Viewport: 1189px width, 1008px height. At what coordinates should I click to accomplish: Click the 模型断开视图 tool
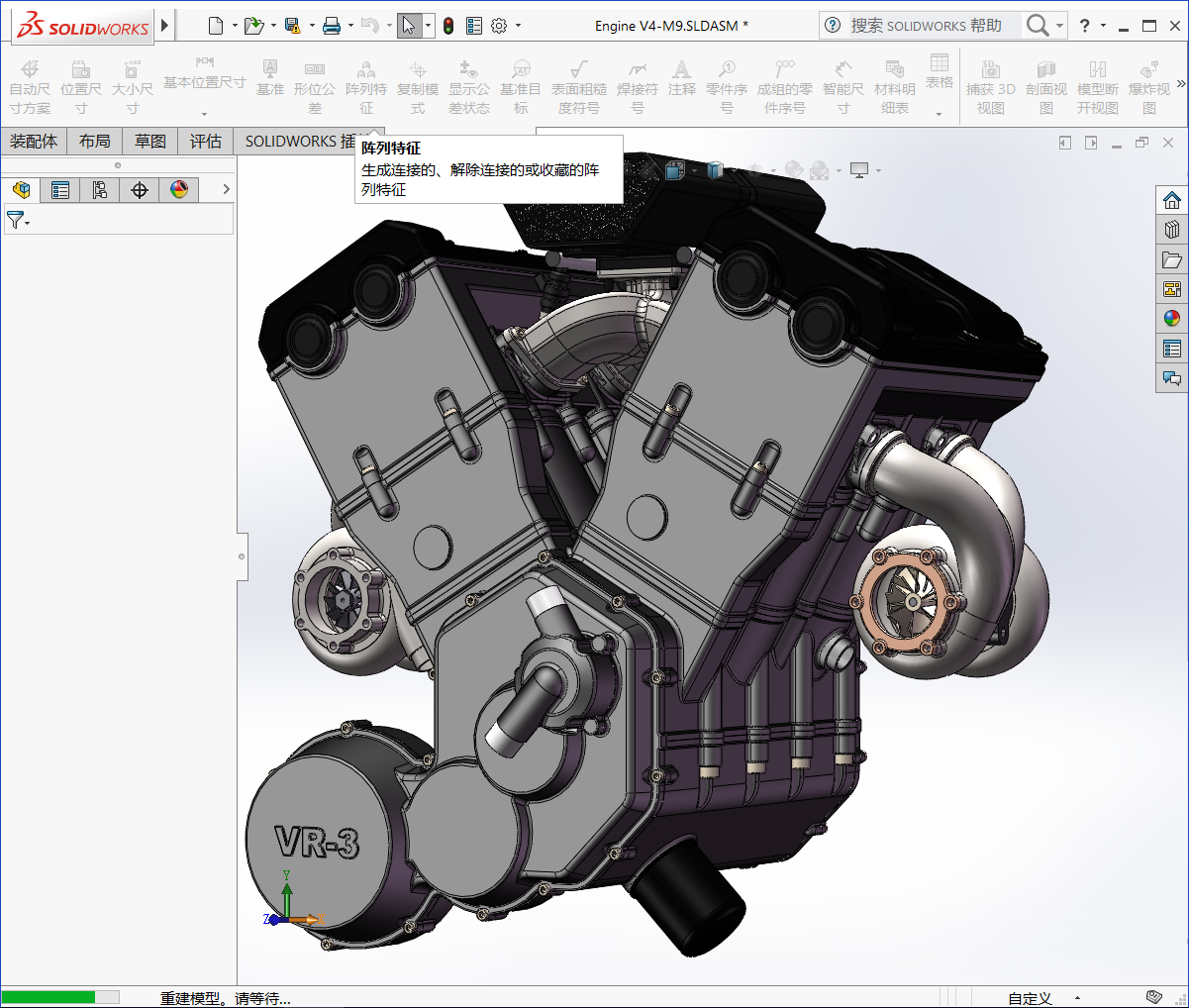click(x=1098, y=86)
